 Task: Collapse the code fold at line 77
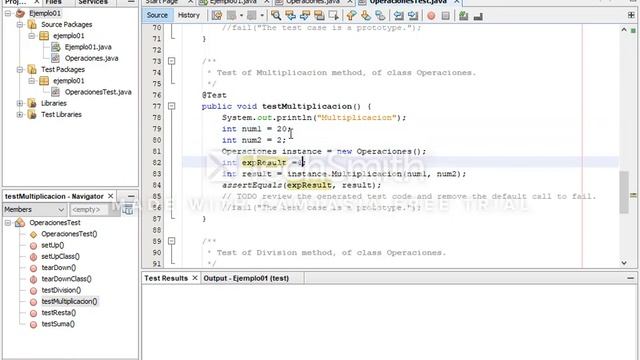171,106
